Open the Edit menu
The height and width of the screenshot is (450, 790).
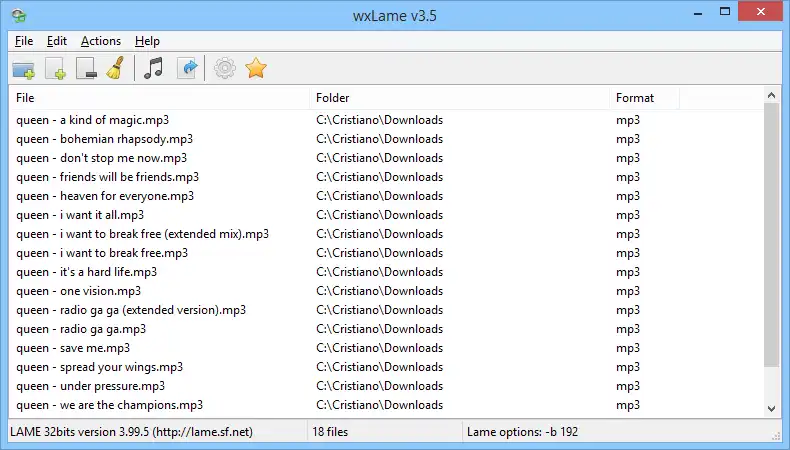(56, 41)
